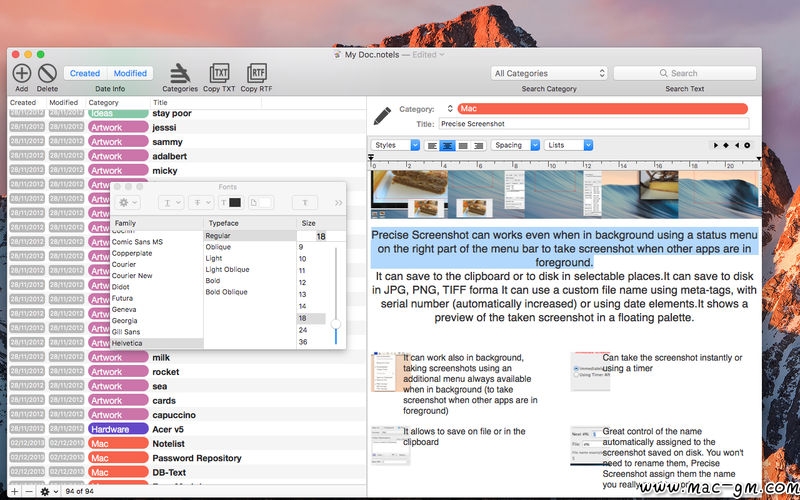Select left text alignment
Screen dimensions: 800x500
tap(432, 145)
